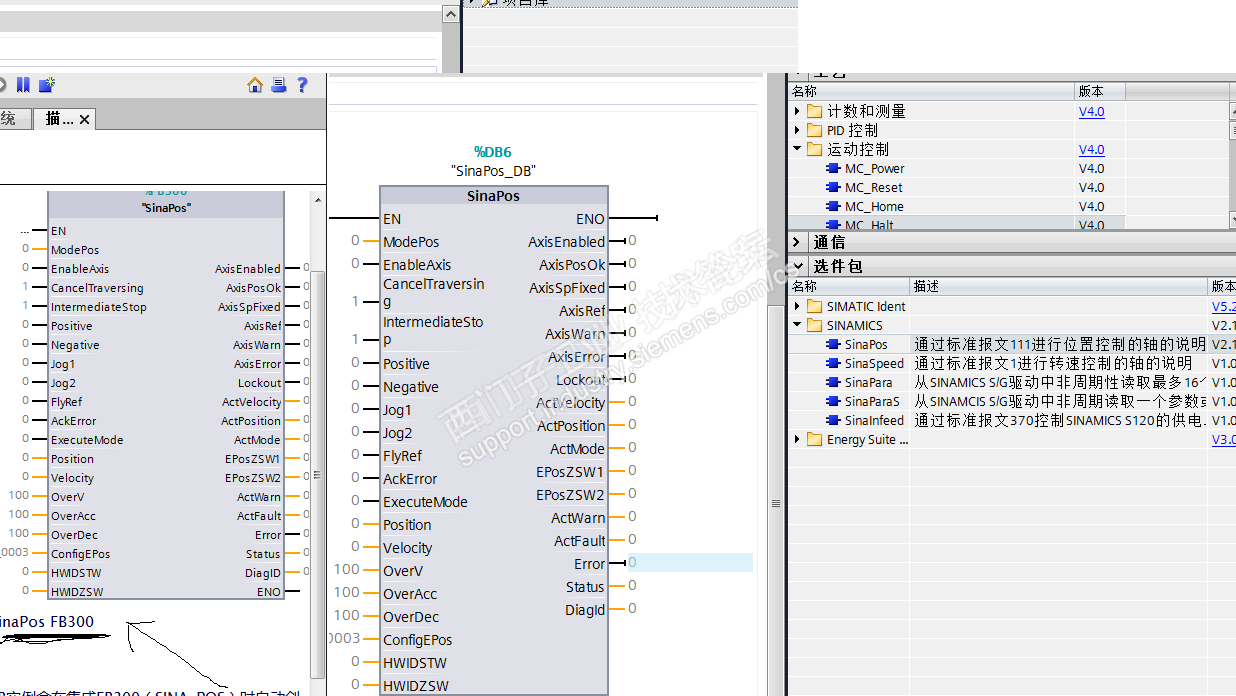Expand the Energy Suite tree node

[x=797, y=440]
